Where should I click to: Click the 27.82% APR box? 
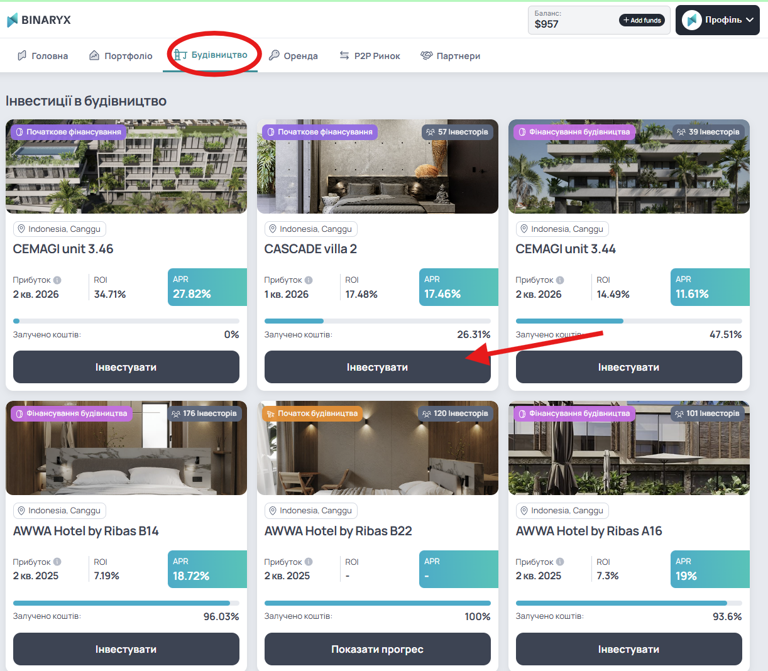207,287
